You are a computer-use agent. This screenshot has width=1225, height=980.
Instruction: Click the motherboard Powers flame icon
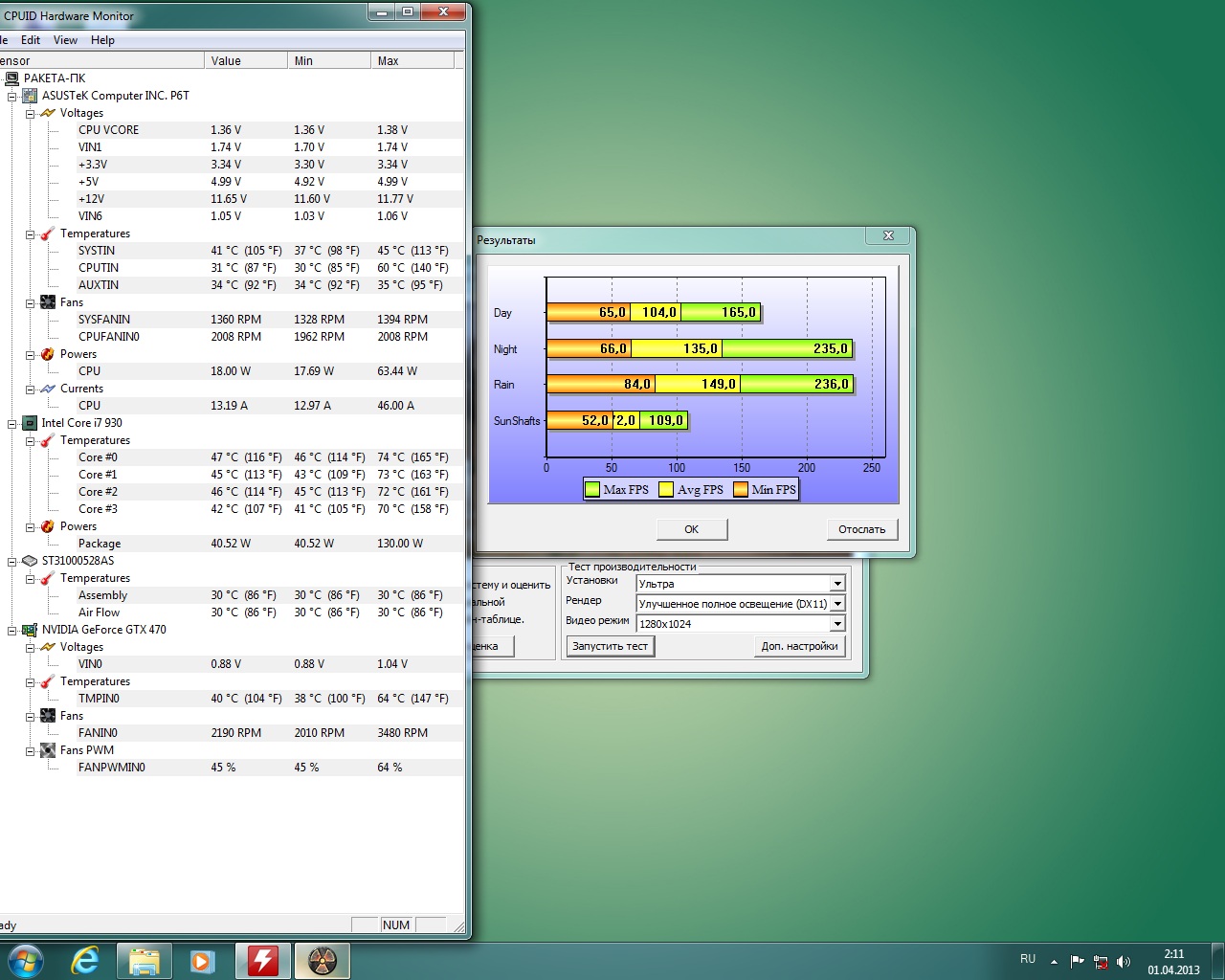tap(48, 354)
